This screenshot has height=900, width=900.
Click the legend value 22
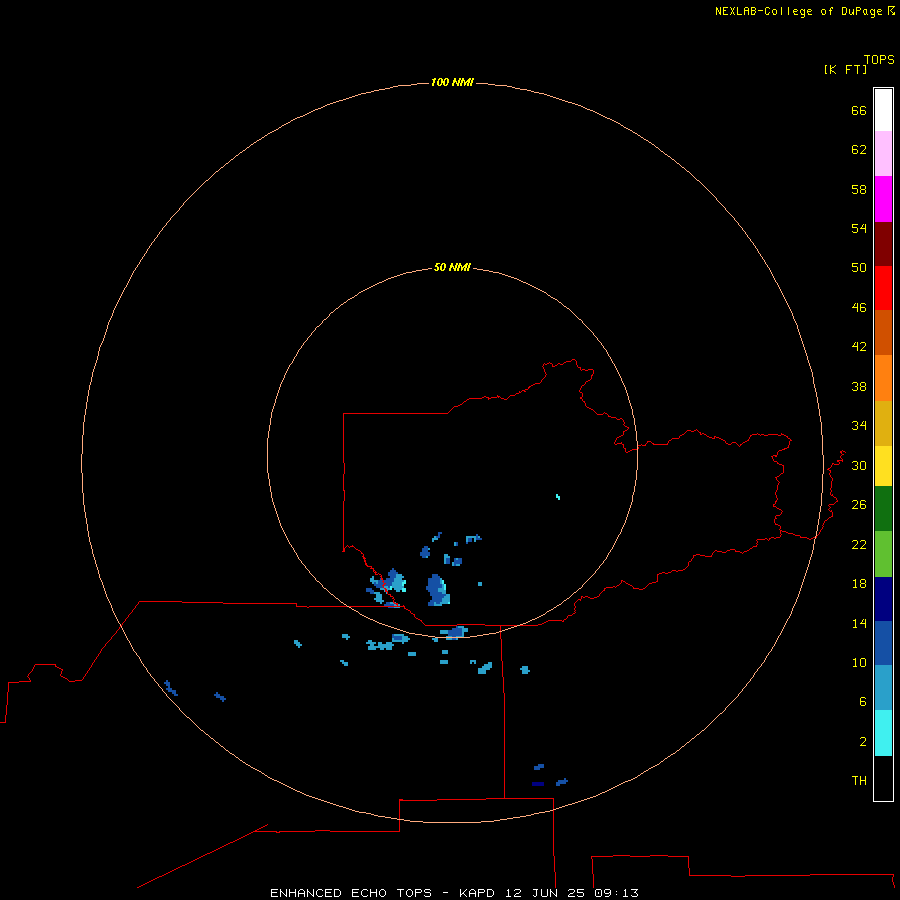click(859, 544)
